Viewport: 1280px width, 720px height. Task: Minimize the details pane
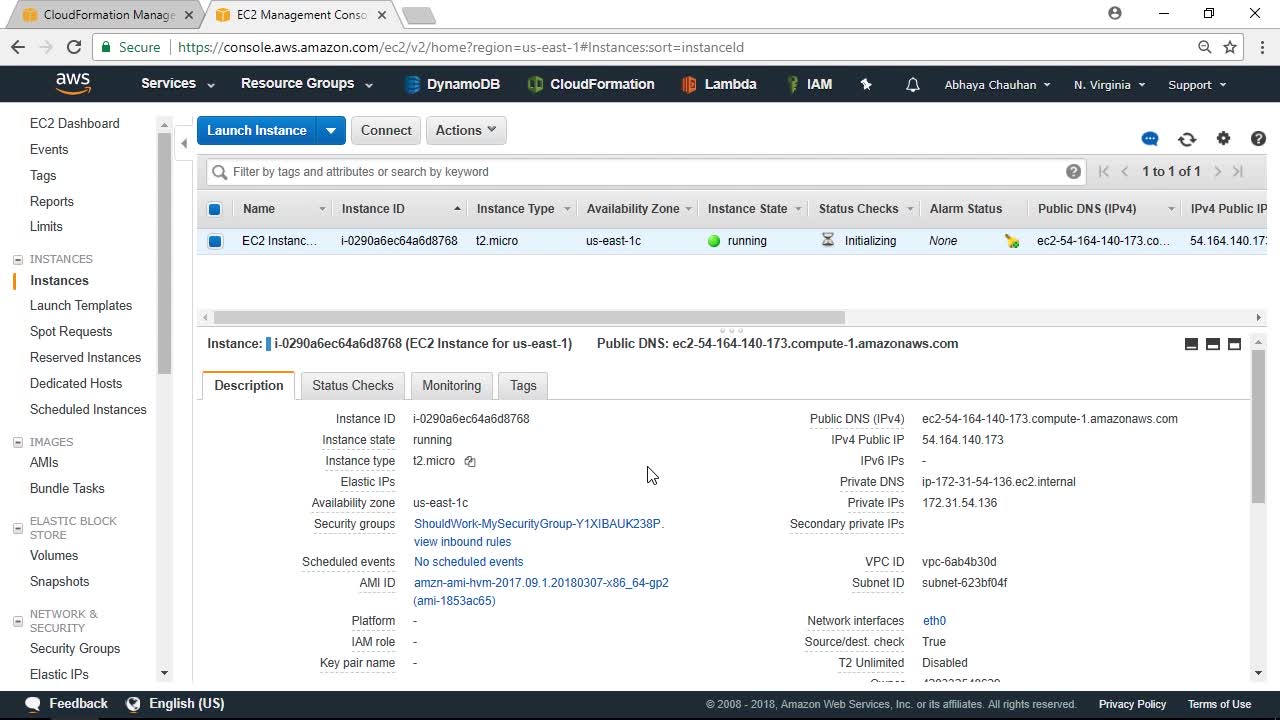point(1191,344)
